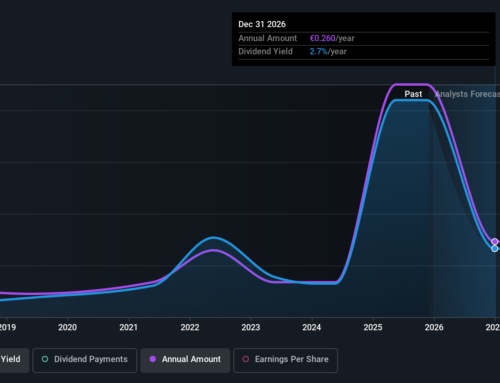The height and width of the screenshot is (383, 500).
Task: Click the 'Dividend Yield' row label in tooltip
Action: [x=265, y=52]
